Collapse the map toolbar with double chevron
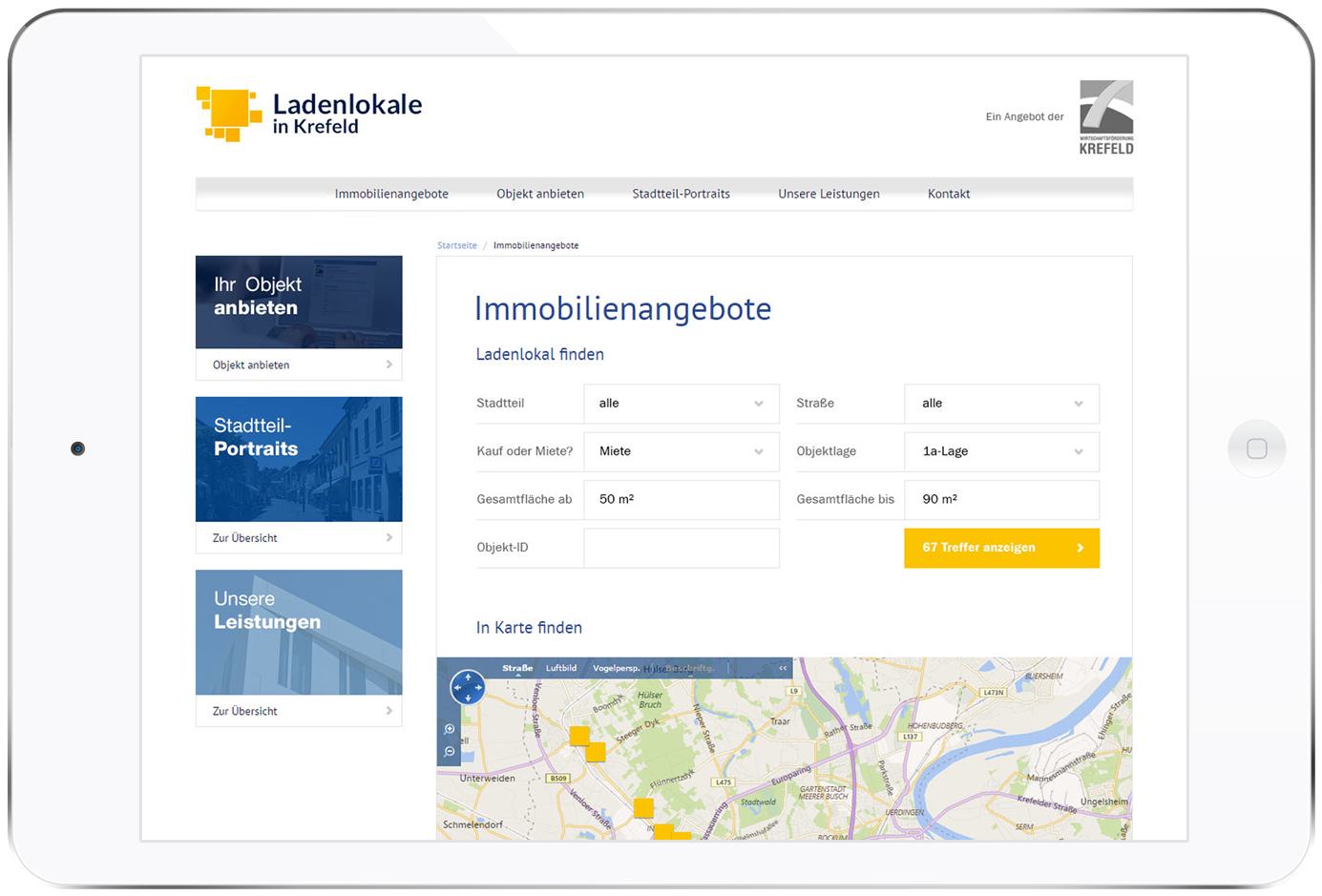1322x896 pixels. (783, 668)
